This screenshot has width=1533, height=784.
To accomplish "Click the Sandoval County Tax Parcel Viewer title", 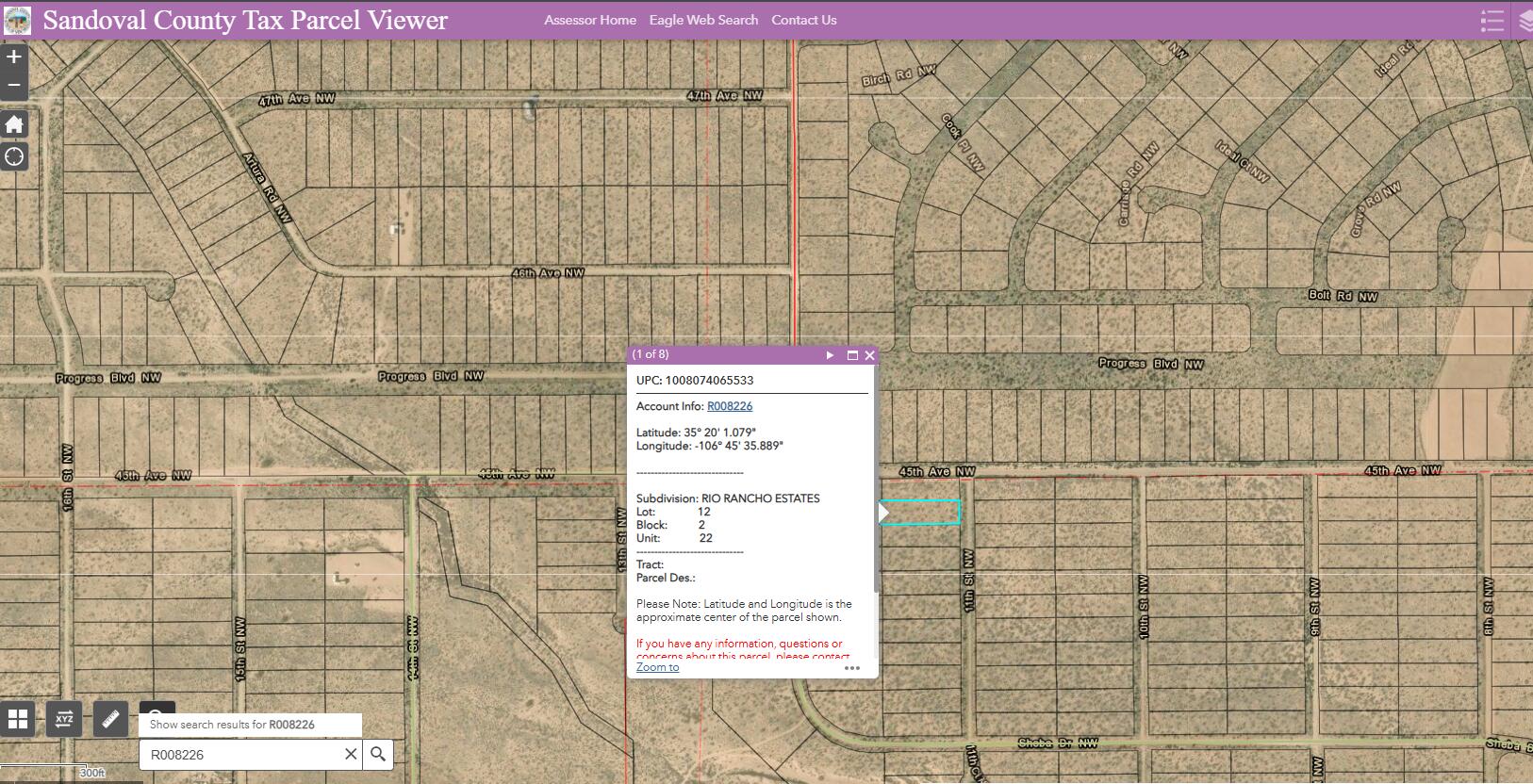I will coord(245,20).
